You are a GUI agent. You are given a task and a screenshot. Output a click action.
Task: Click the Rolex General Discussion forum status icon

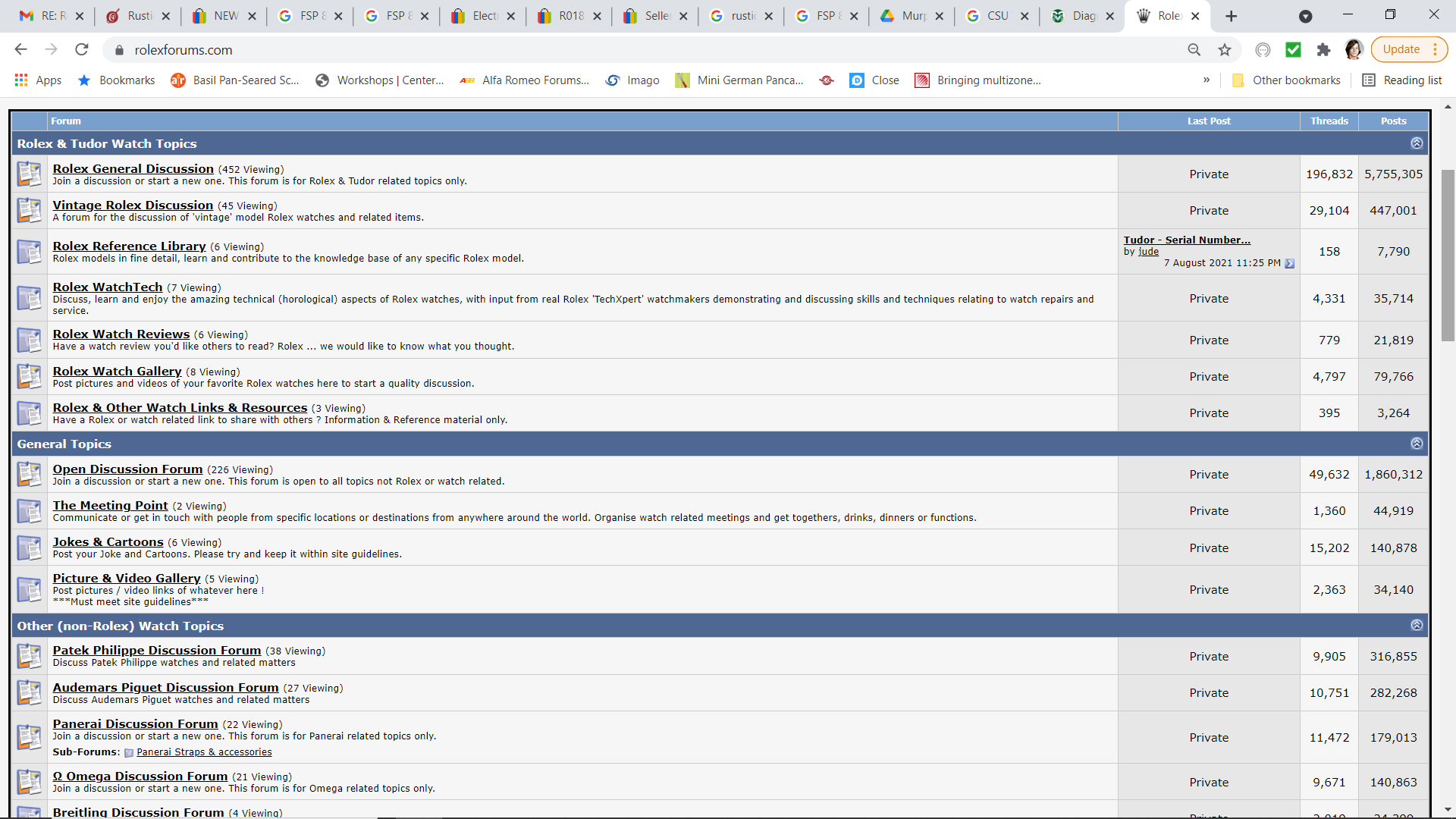(30, 174)
